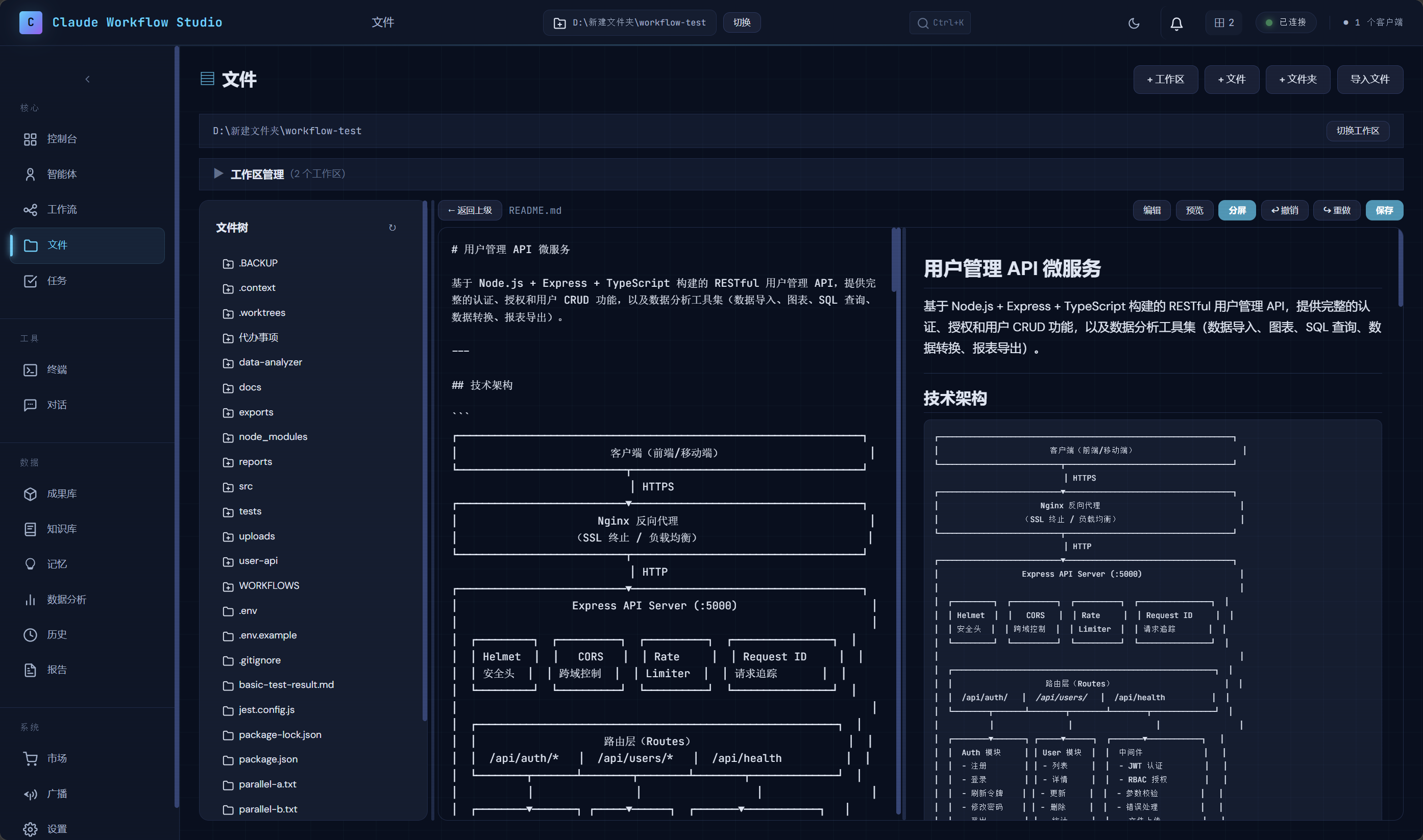Click the 撤销 undo button
The width and height of the screenshot is (1423, 840).
click(1284, 211)
